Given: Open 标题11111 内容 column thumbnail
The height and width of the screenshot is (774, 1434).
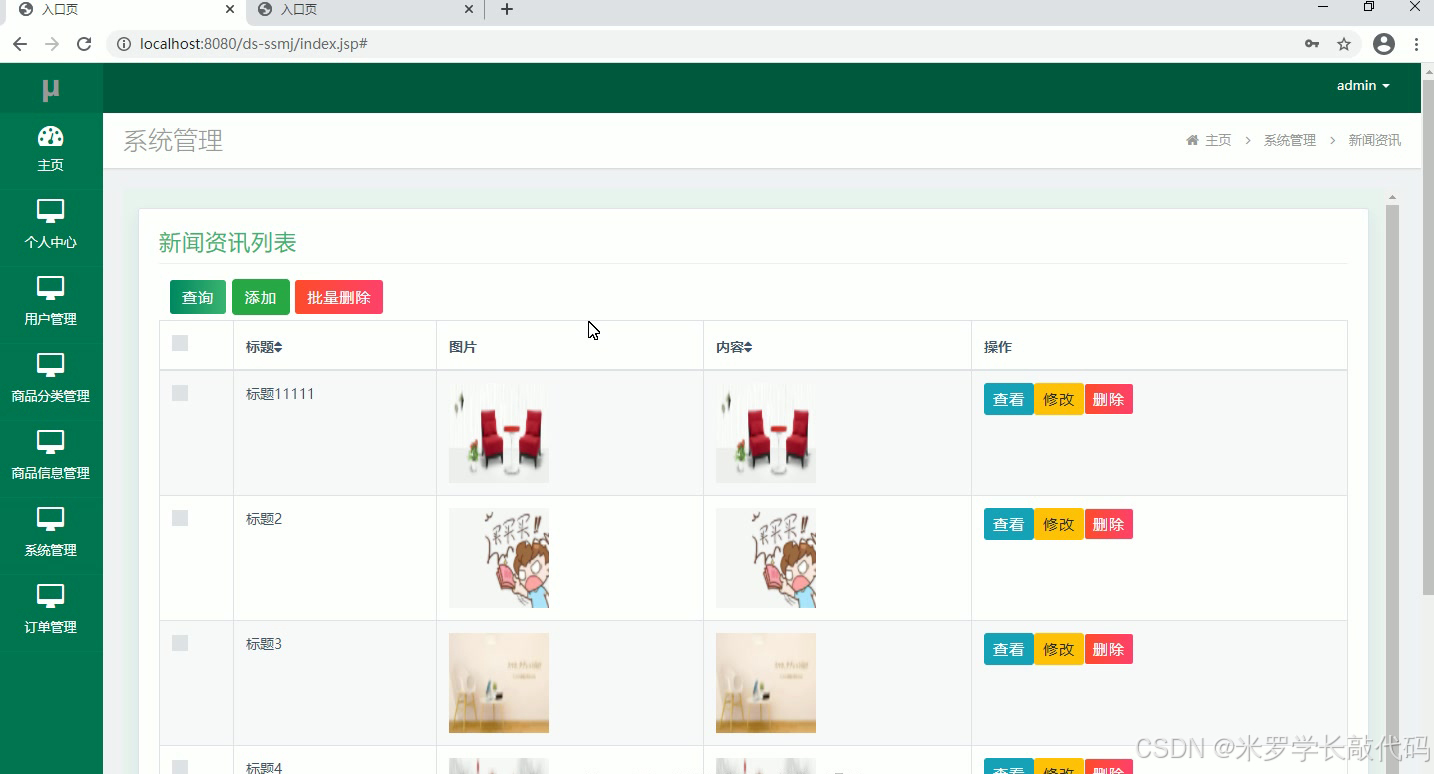Looking at the screenshot, I should pos(766,433).
